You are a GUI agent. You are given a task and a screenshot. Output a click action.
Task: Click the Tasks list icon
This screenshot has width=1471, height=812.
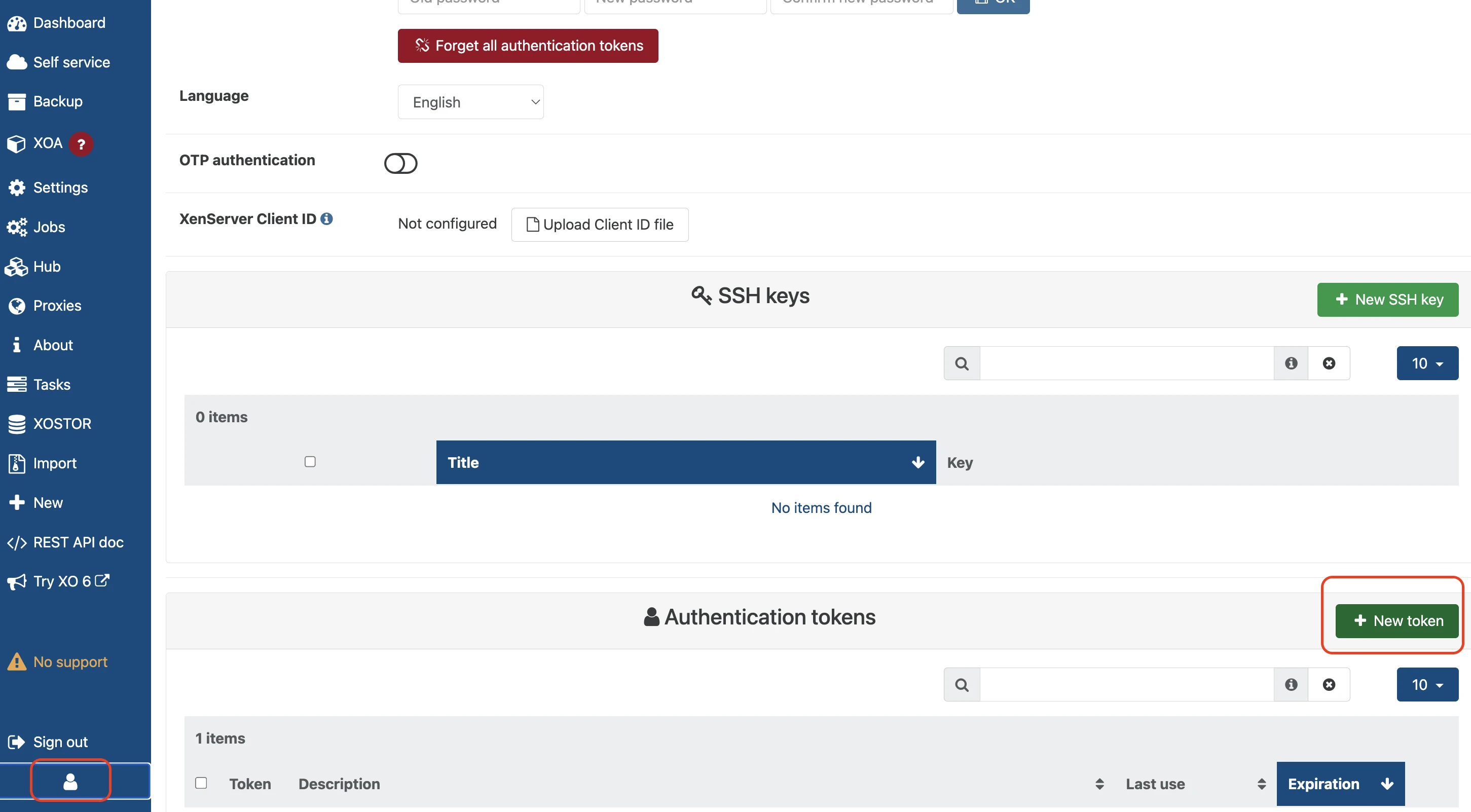pyautogui.click(x=17, y=384)
